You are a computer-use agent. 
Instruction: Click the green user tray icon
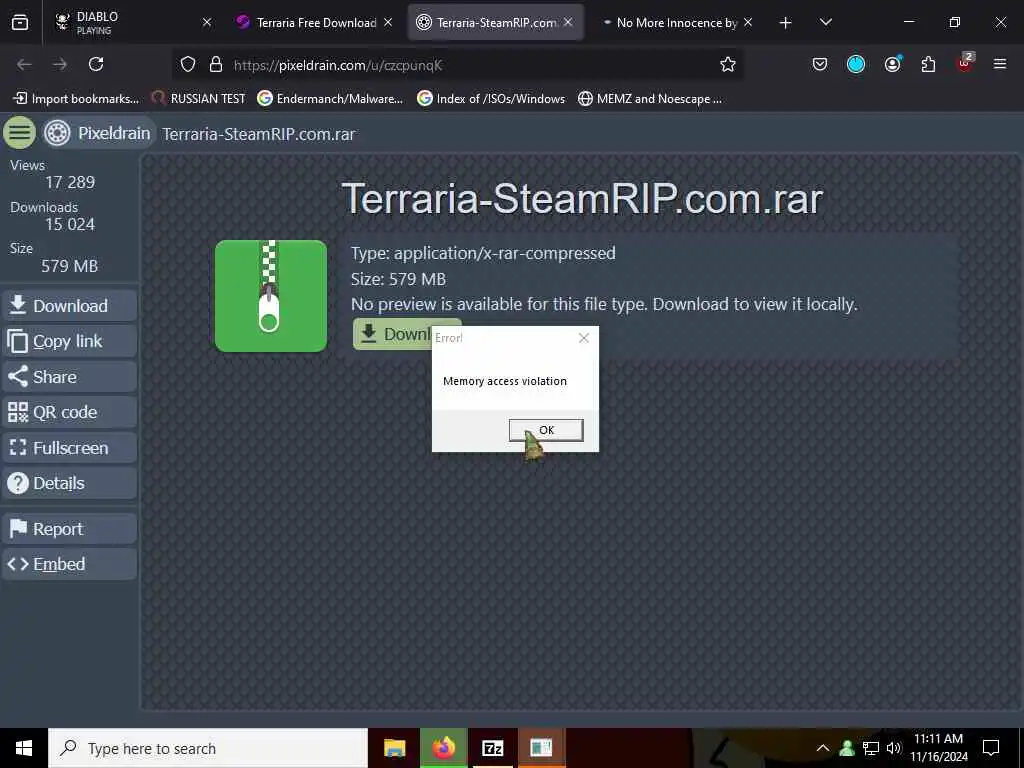point(847,748)
